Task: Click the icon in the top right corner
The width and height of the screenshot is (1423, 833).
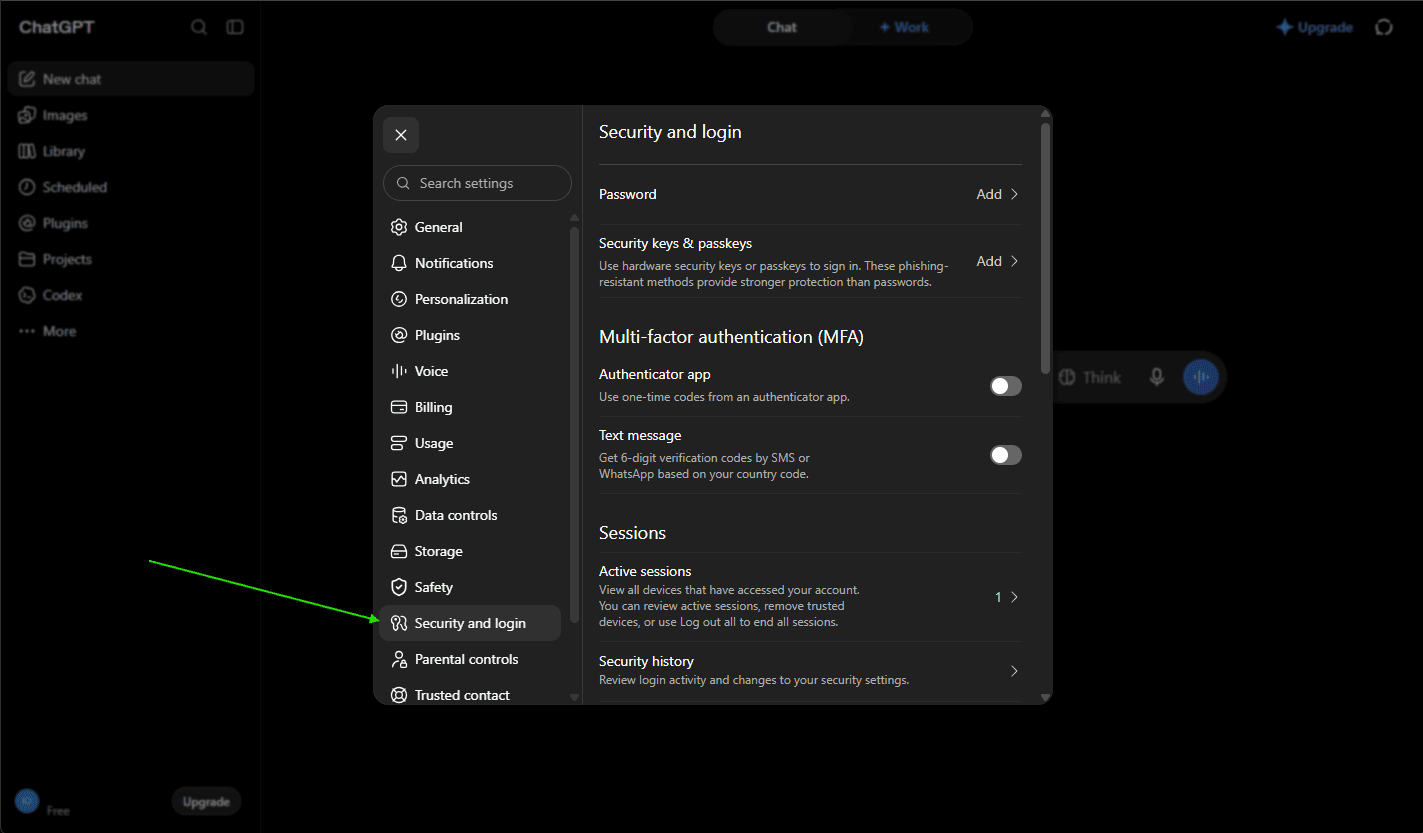Action: click(x=1384, y=27)
